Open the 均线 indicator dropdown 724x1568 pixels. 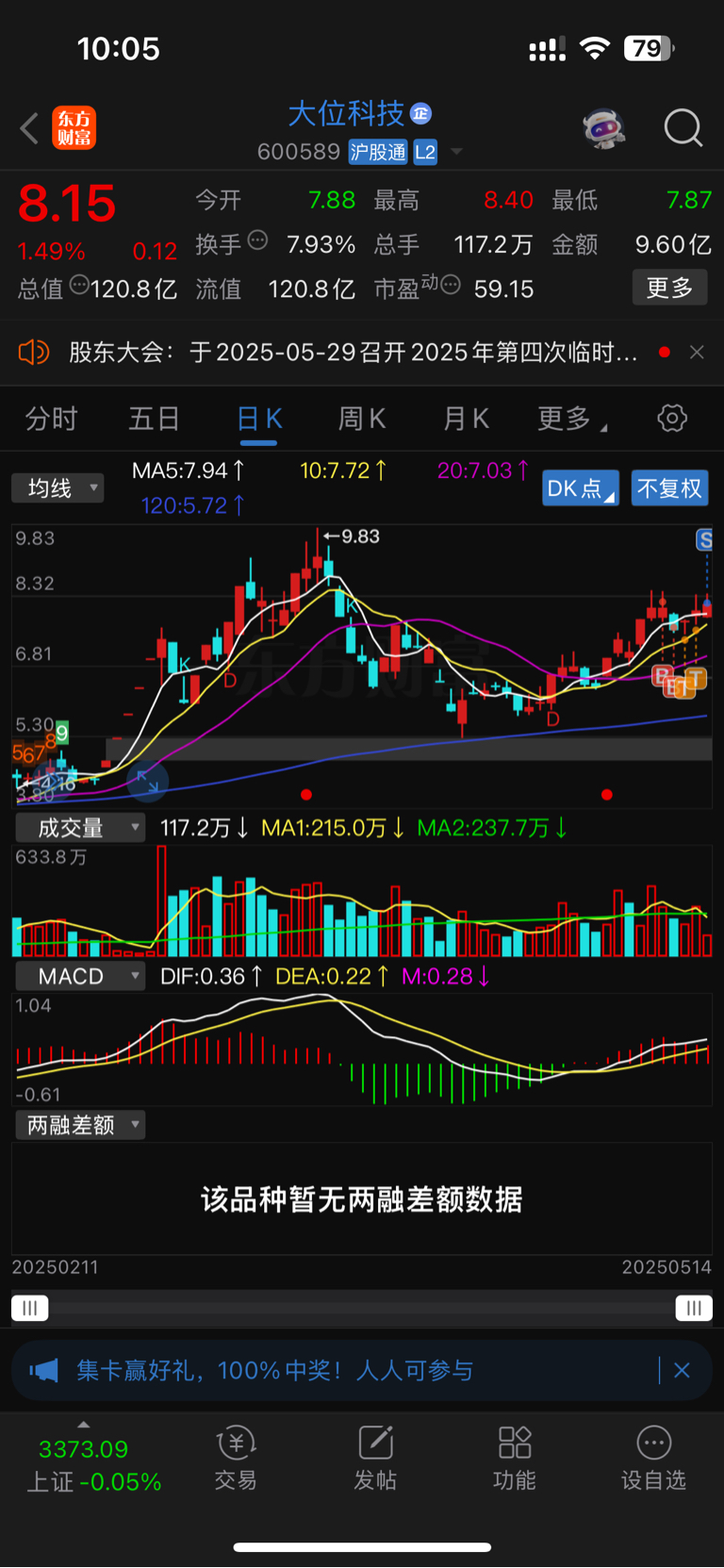click(58, 487)
